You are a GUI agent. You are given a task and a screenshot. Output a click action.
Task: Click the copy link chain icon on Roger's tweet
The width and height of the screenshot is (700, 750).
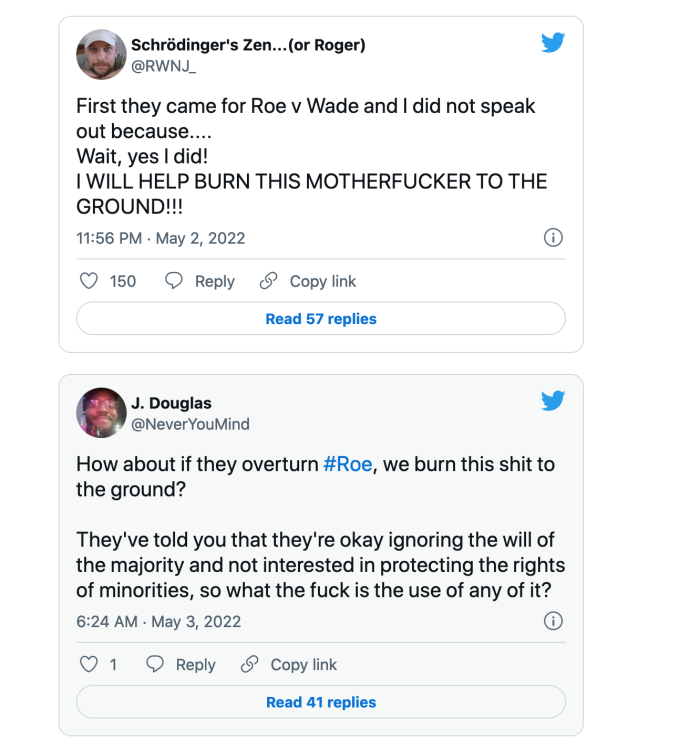268,281
